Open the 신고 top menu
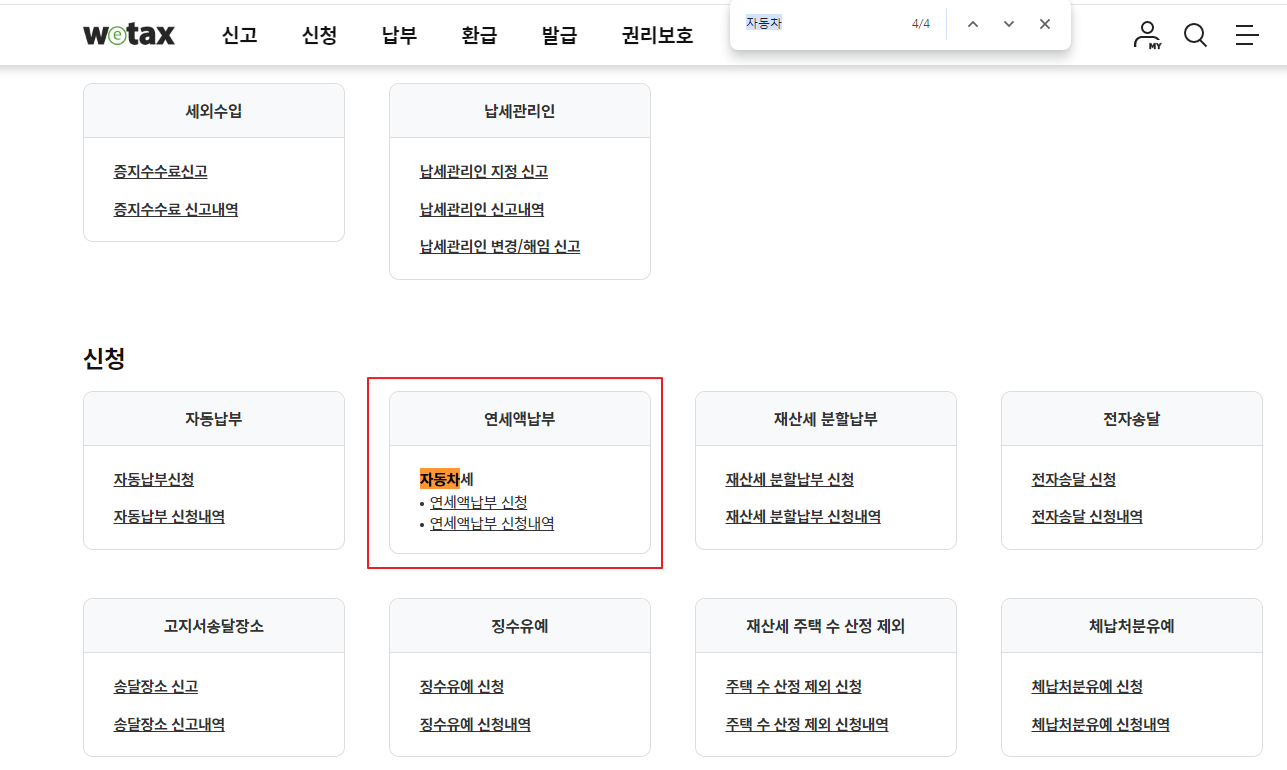 (240, 35)
